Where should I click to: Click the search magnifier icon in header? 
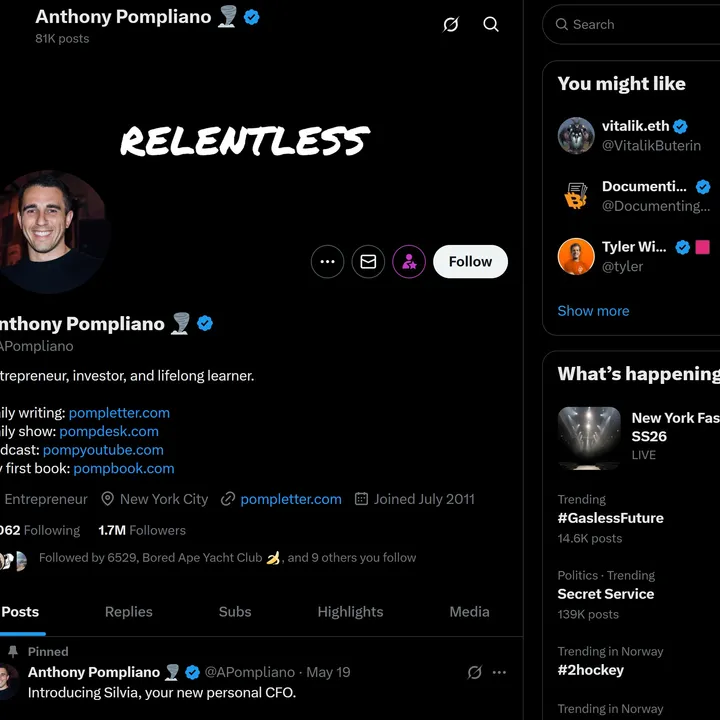pos(491,24)
